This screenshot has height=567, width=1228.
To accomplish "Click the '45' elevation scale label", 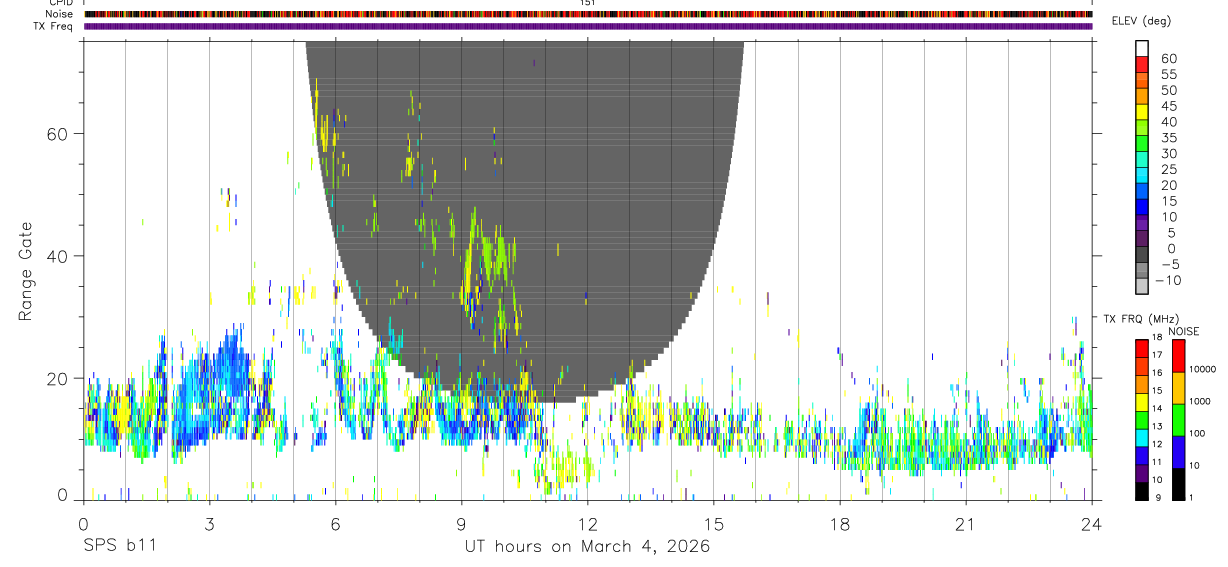I will pos(1167,106).
